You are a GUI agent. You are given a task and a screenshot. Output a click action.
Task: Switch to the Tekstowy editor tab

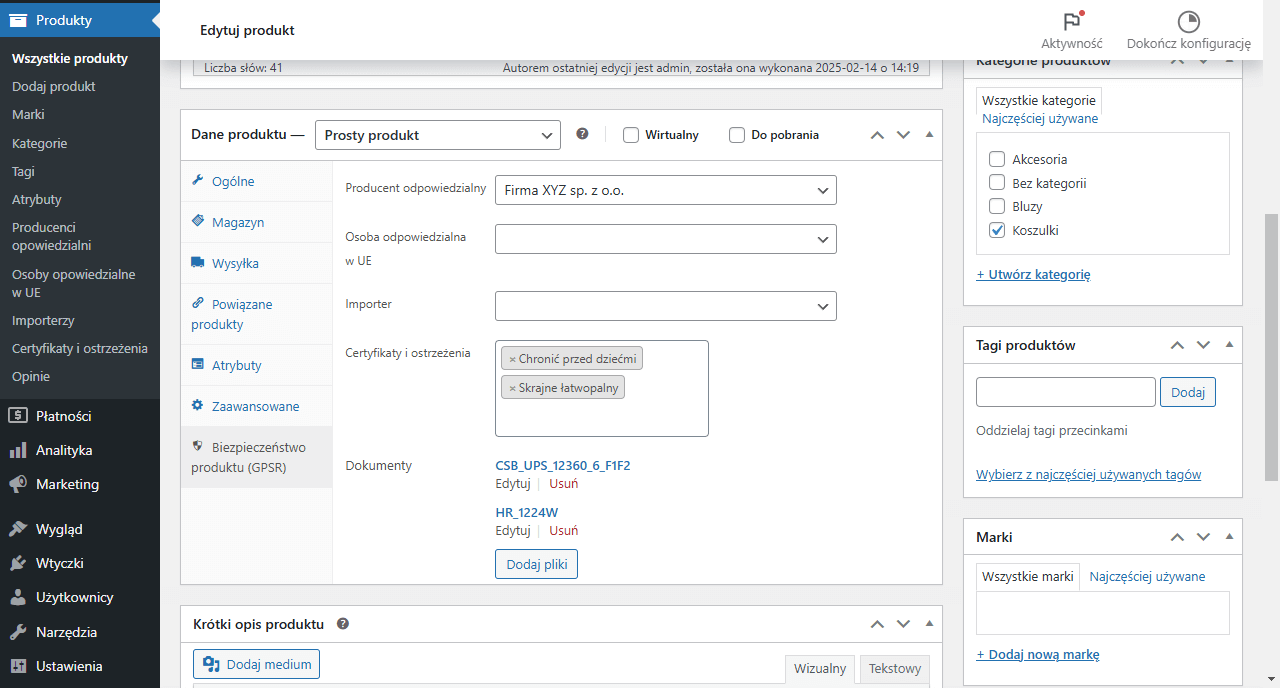click(894, 668)
